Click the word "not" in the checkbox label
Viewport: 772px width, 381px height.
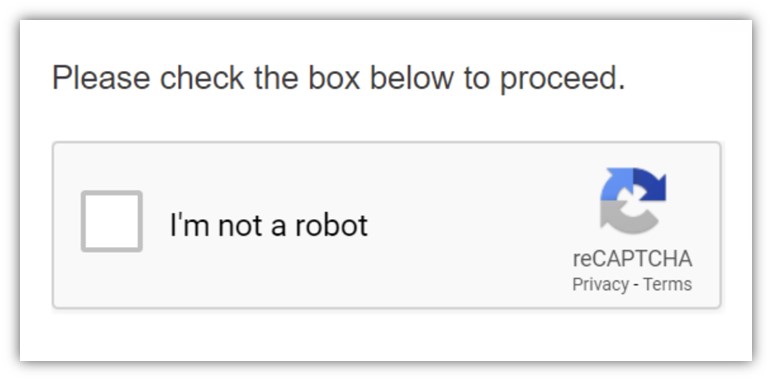pos(239,226)
